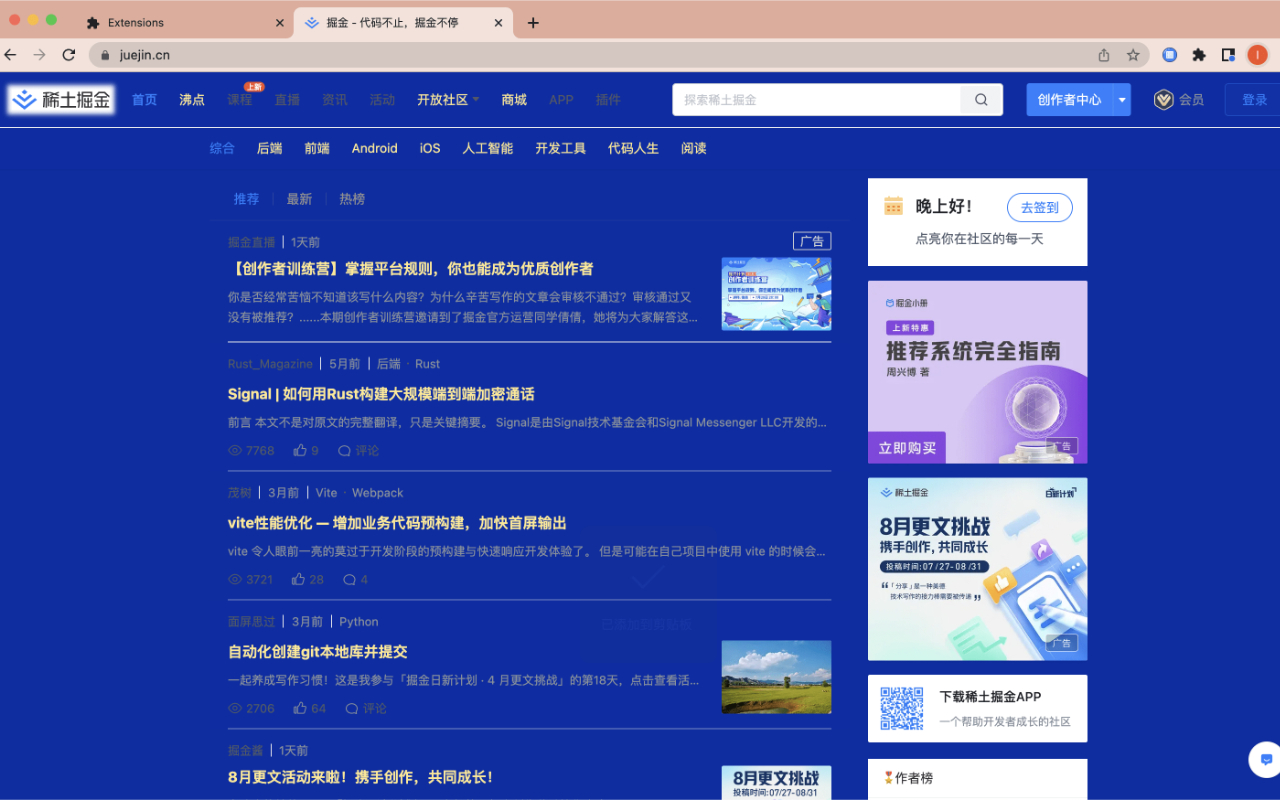The height and width of the screenshot is (800, 1280).
Task: Expand the 开发社区 dropdown menu
Action: (x=476, y=99)
